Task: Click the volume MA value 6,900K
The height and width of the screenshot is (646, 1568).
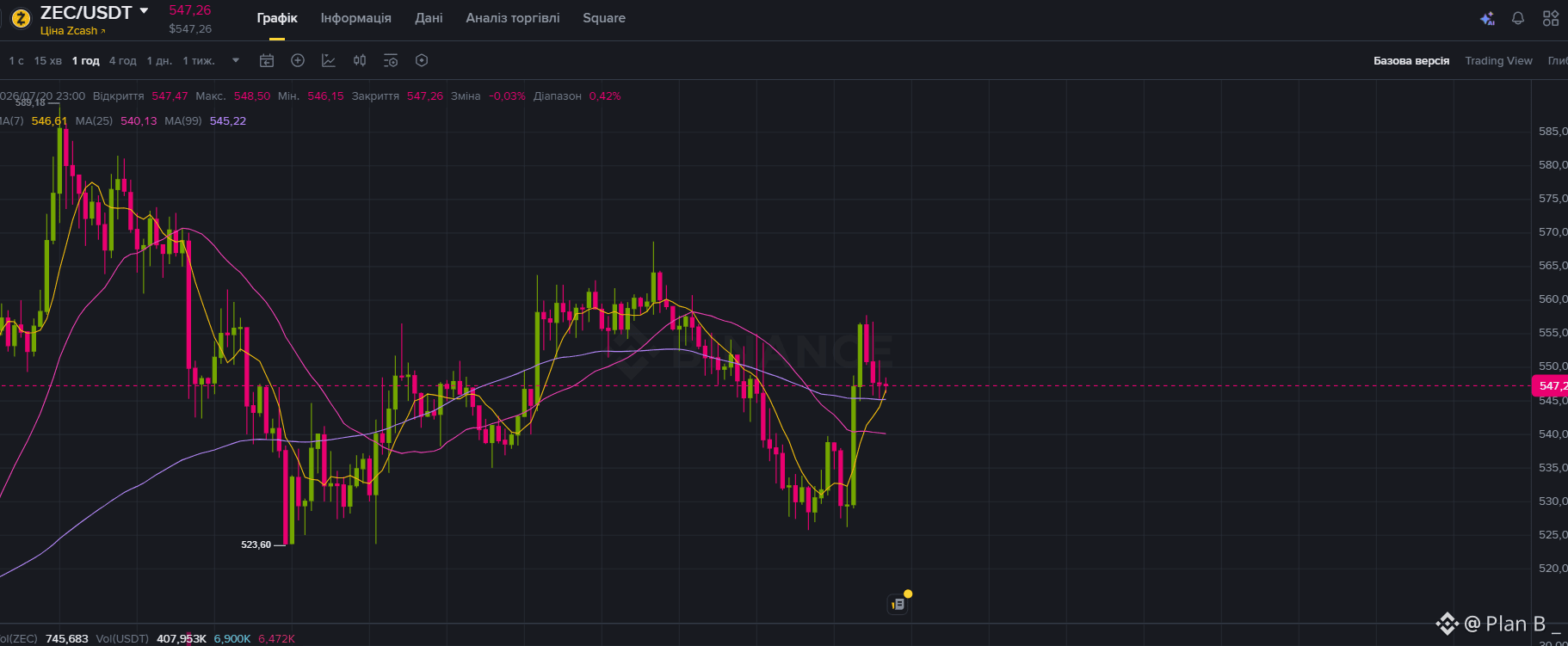Action: [232, 639]
